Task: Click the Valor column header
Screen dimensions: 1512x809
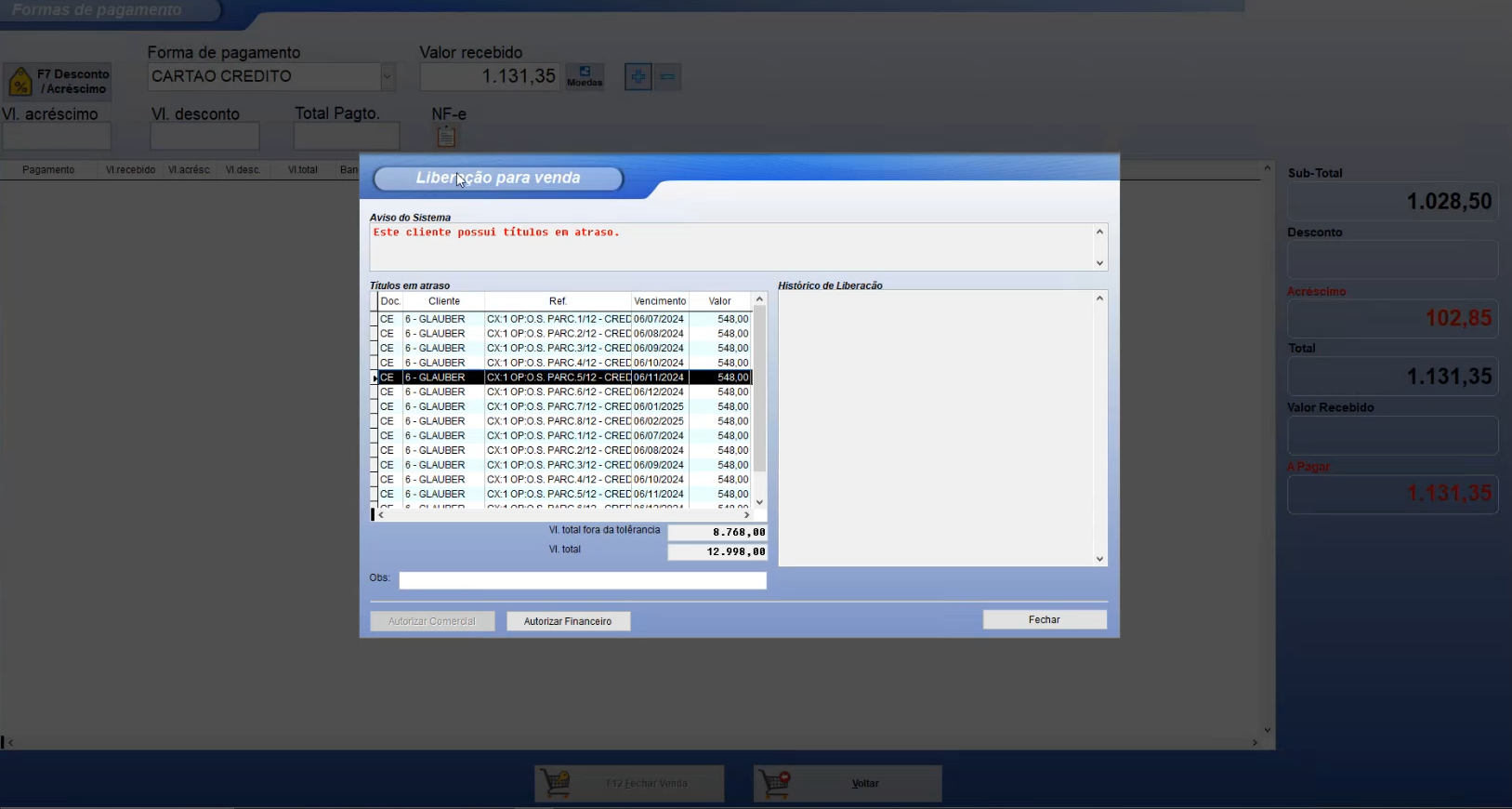Action: tap(719, 301)
